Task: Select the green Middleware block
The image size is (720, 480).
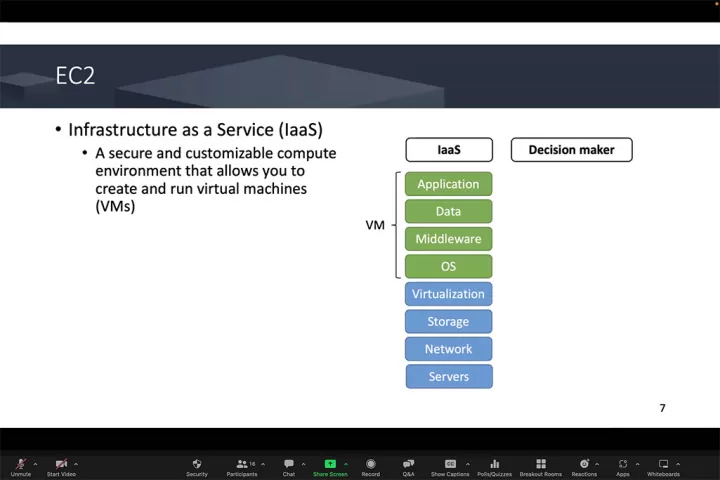Action: [449, 239]
